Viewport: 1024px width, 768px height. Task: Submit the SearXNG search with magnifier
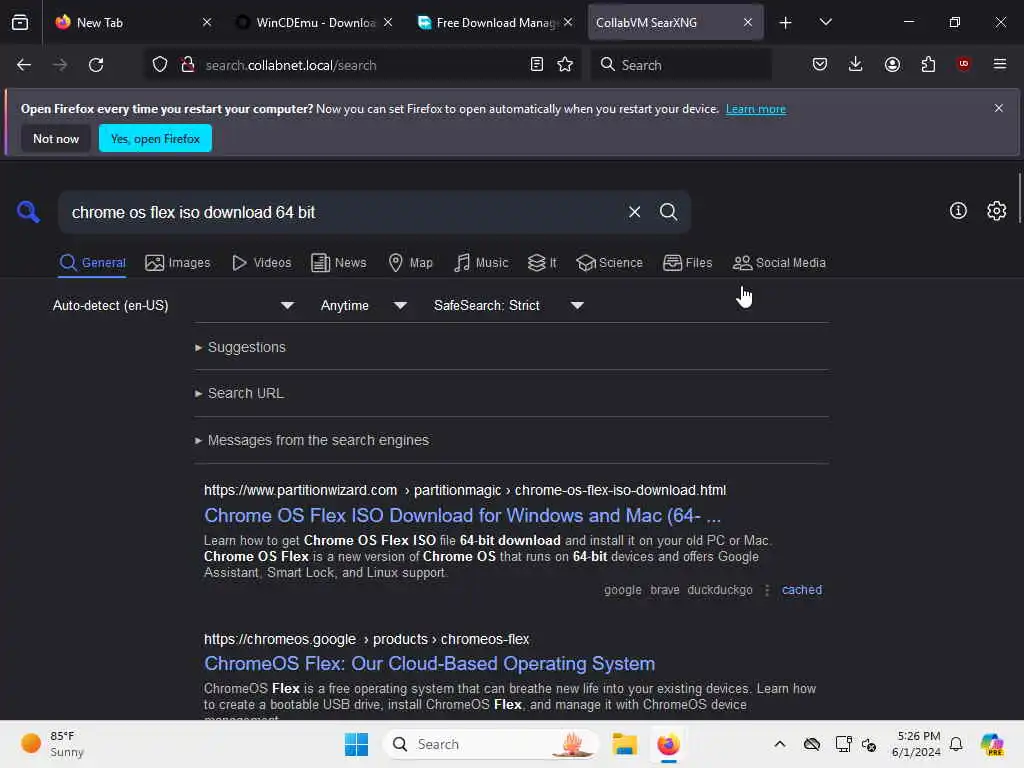pyautogui.click(x=669, y=212)
